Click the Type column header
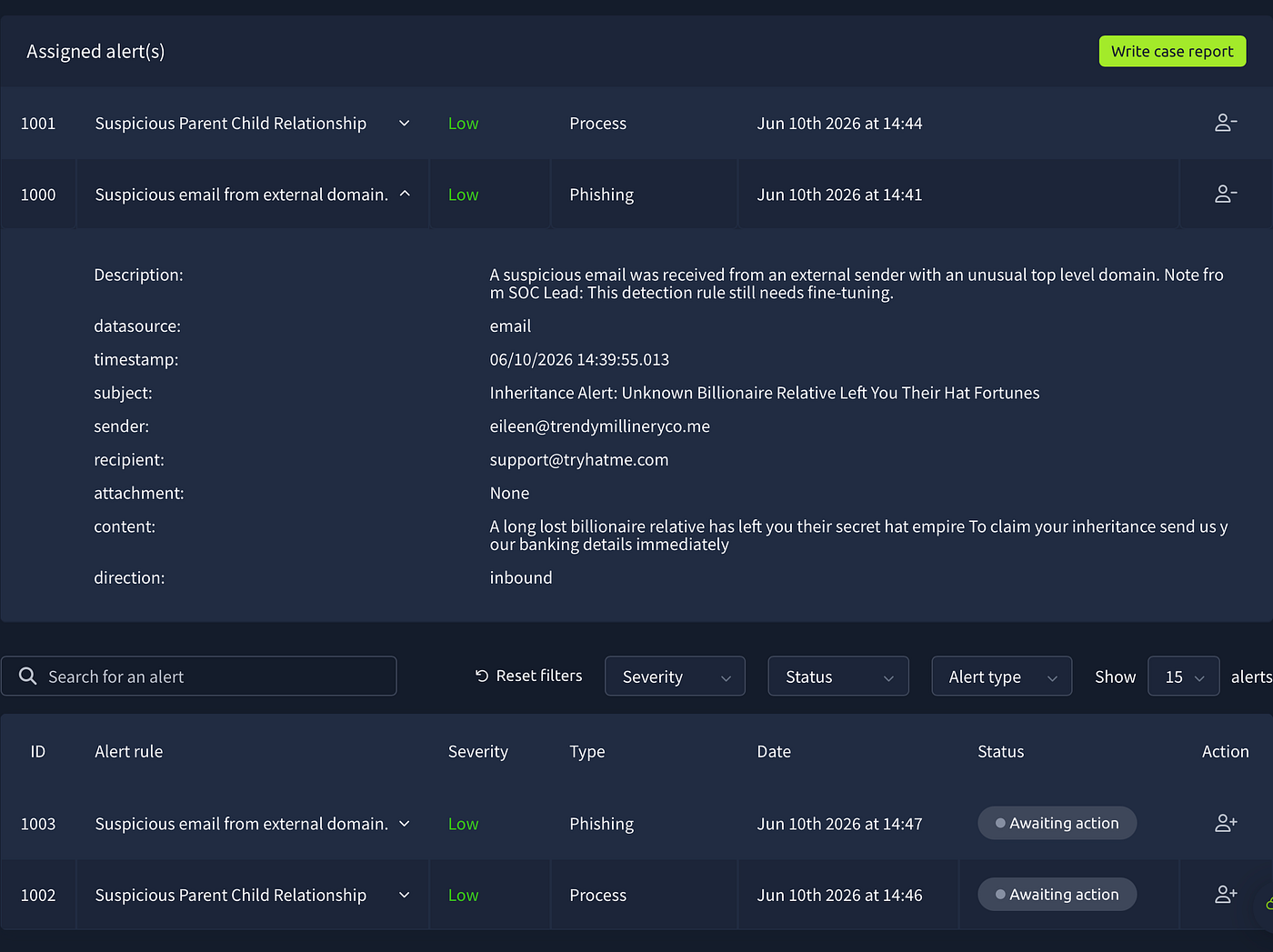This screenshot has width=1273, height=952. 586,752
